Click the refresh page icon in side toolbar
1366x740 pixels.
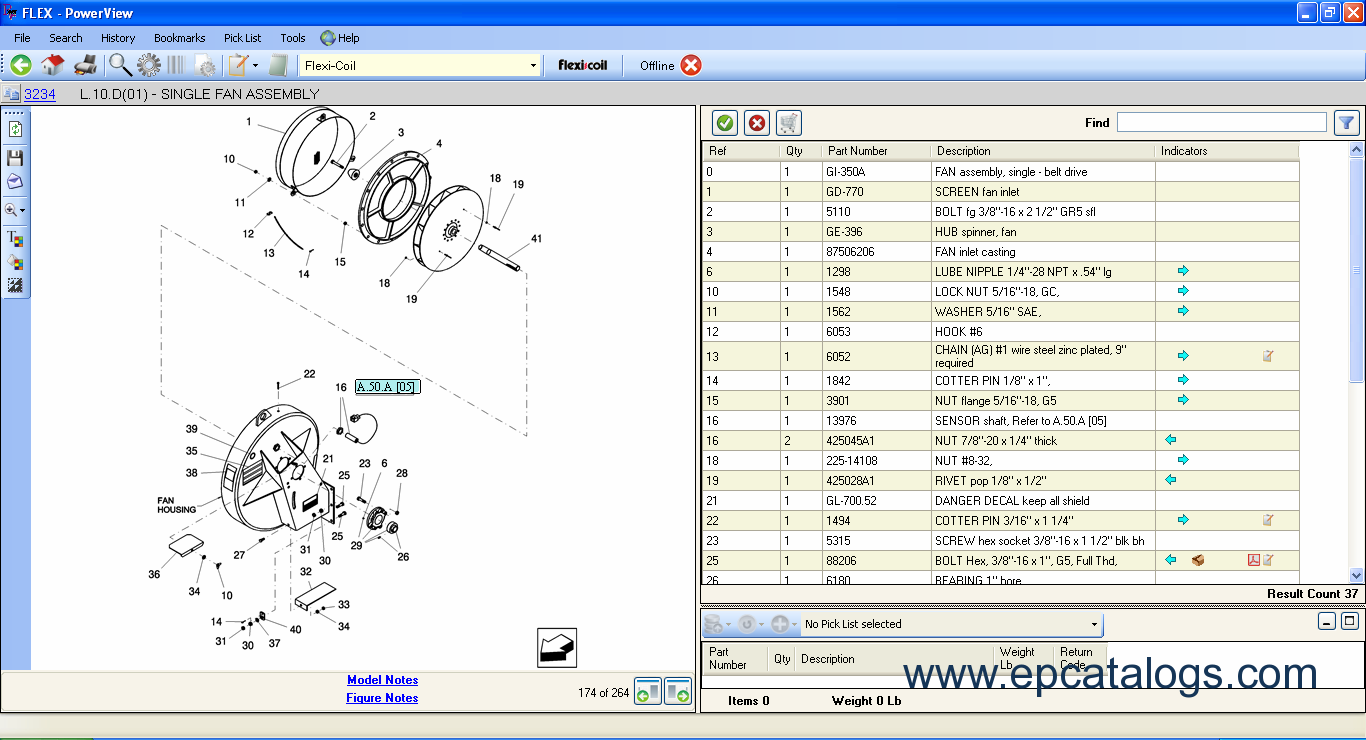(15, 129)
